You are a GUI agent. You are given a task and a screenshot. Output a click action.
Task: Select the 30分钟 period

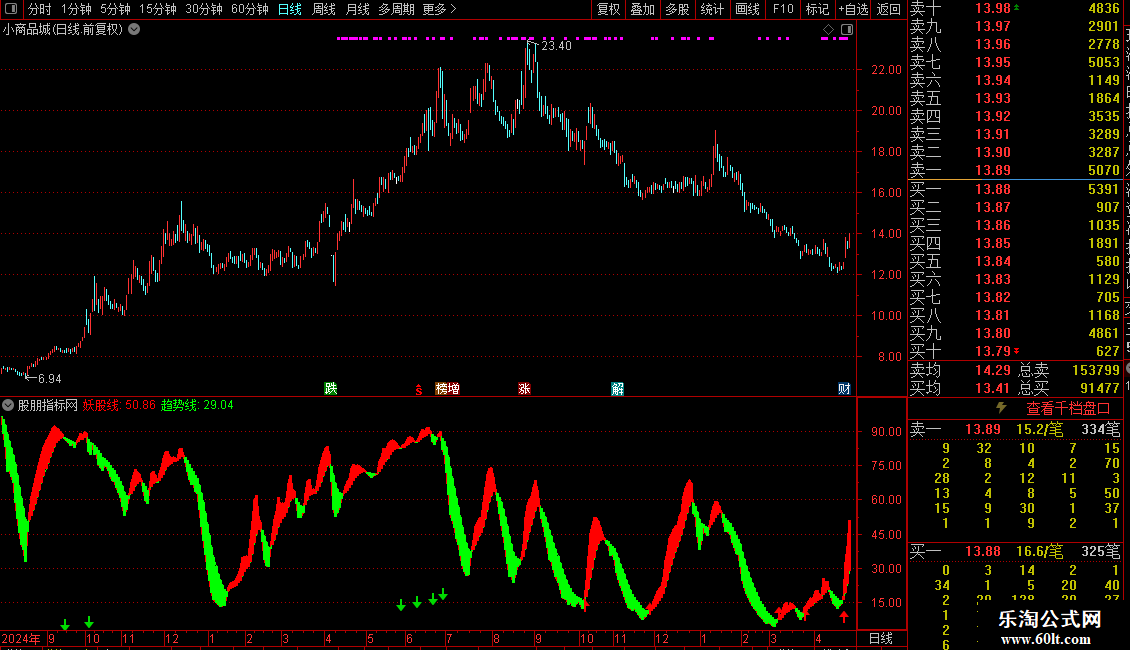tap(203, 9)
